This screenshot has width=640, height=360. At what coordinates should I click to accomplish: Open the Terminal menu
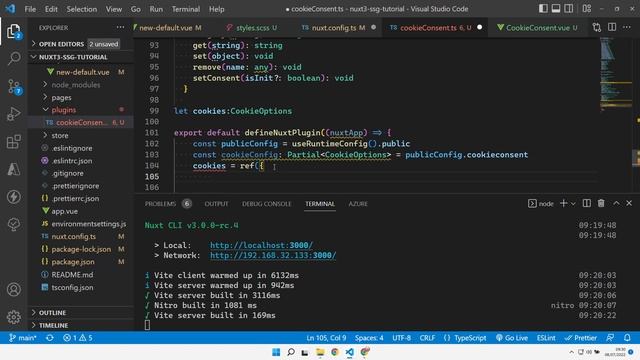click(186, 9)
